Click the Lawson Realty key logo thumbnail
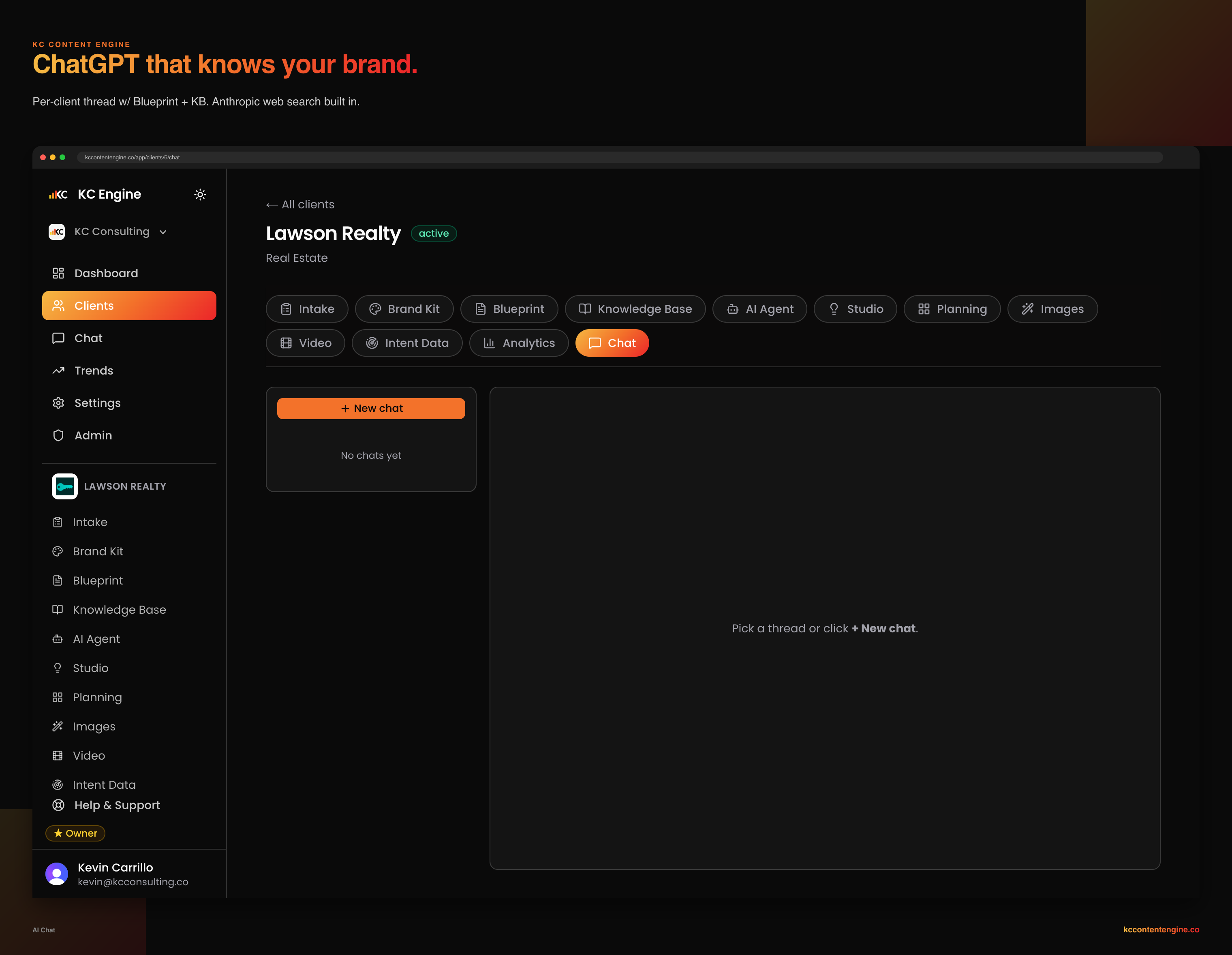The image size is (1232, 955). pyautogui.click(x=65, y=486)
